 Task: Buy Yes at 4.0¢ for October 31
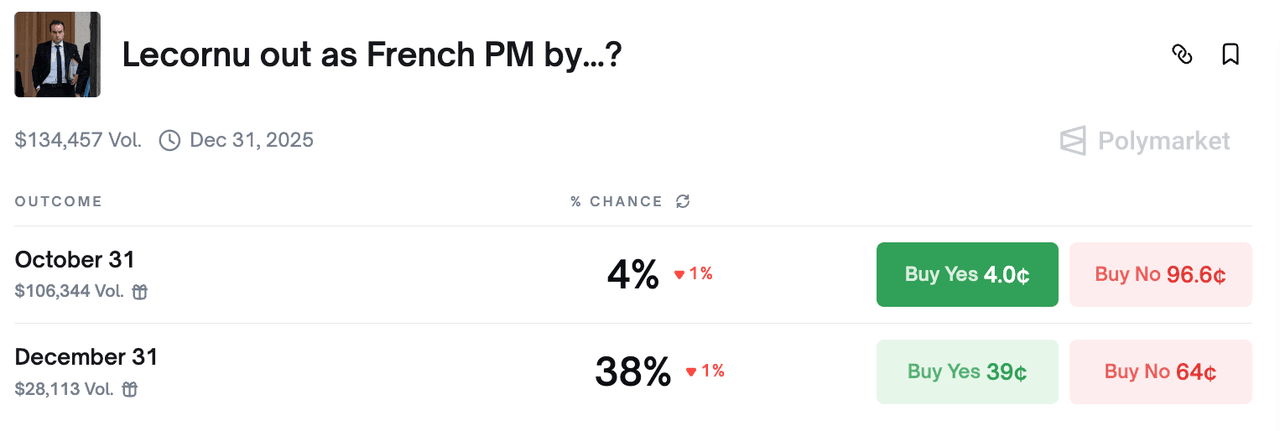(967, 274)
